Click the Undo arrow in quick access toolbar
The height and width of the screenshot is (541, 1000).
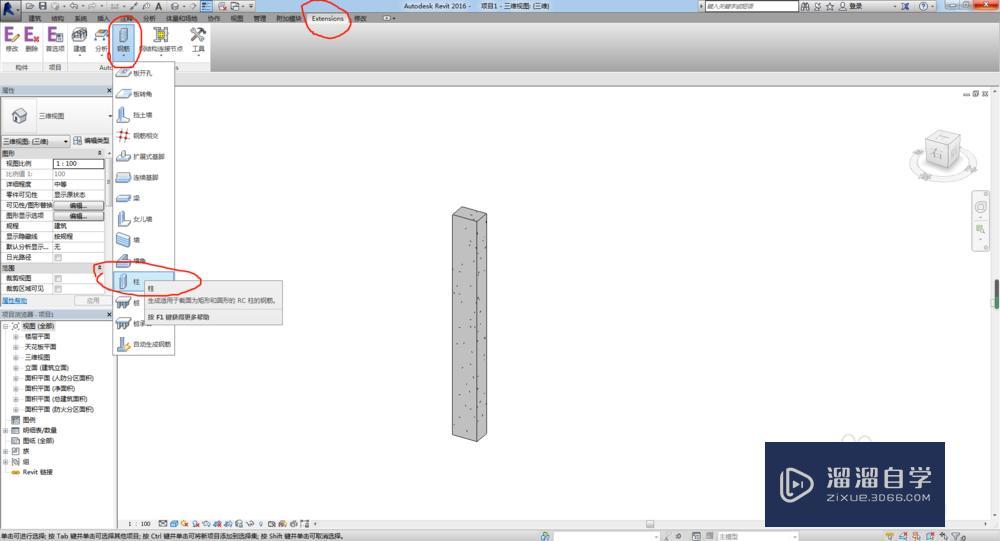(x=73, y=6)
